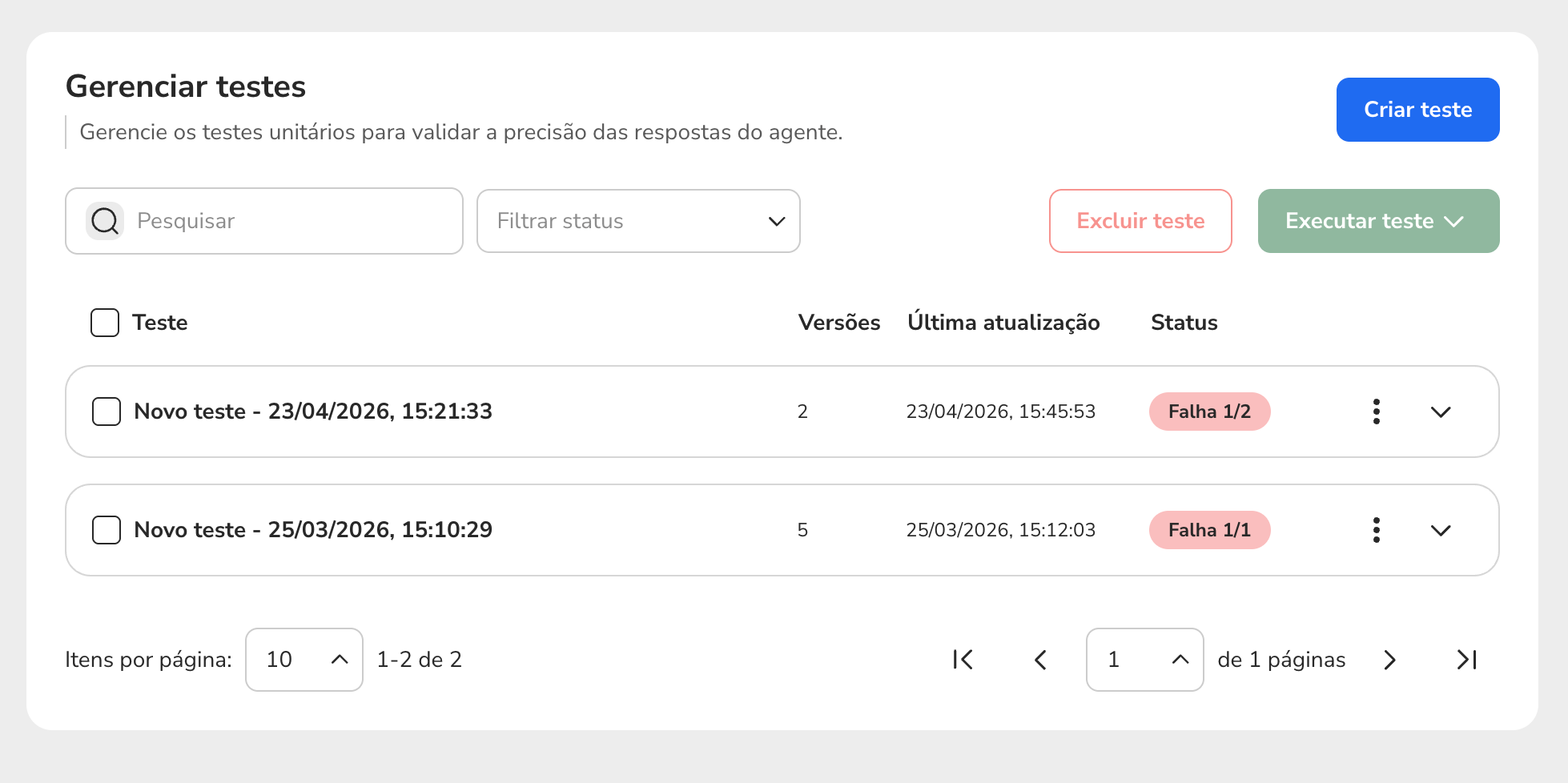Open three-dot menu for 23/04/2026 test
The image size is (1568, 783).
click(x=1376, y=412)
